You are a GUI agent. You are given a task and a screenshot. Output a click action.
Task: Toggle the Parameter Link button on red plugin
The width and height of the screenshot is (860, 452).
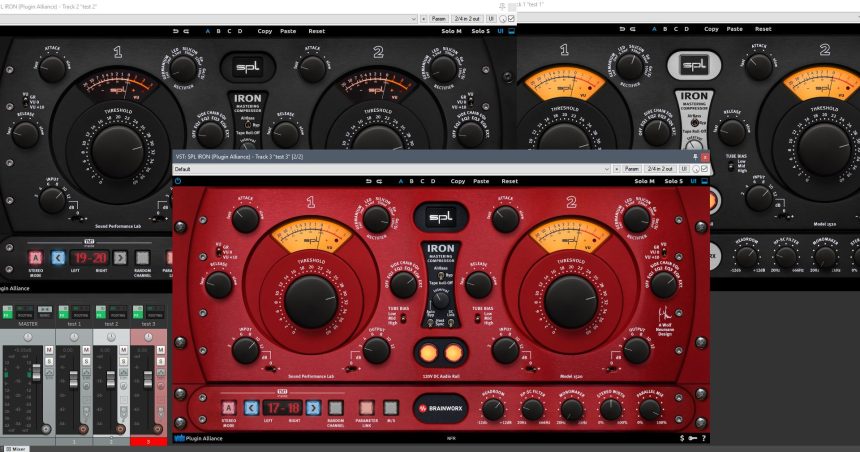[x=366, y=408]
